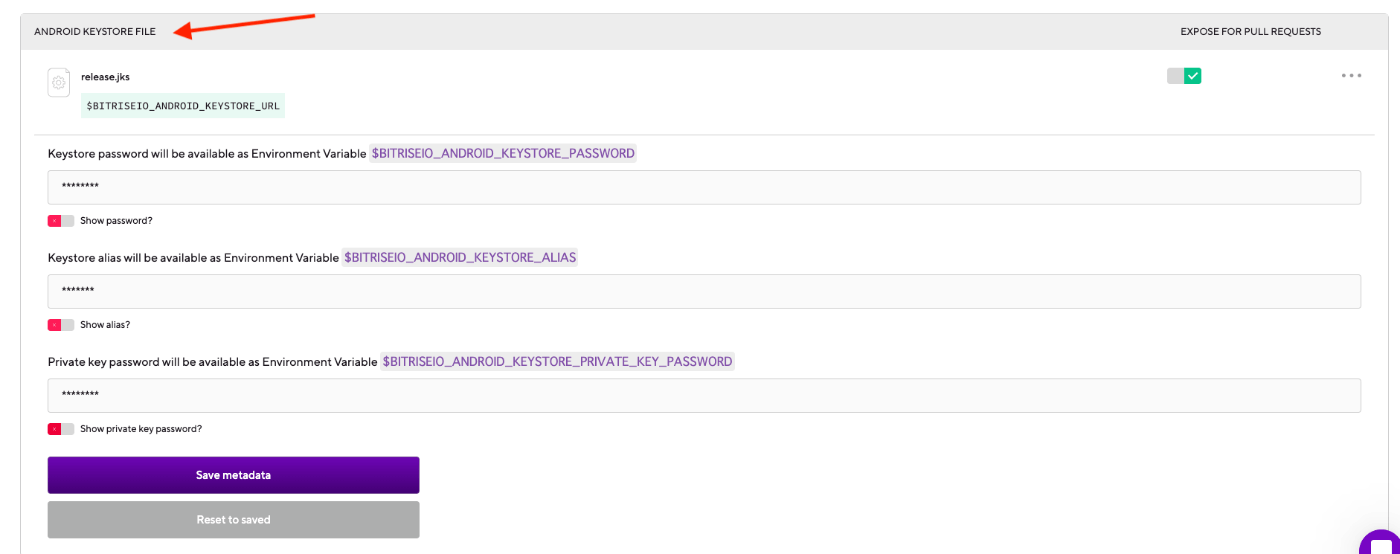Click the EXPOSE FOR PULL REQUESTS column header
This screenshot has width=1400, height=554.
click(x=1250, y=32)
